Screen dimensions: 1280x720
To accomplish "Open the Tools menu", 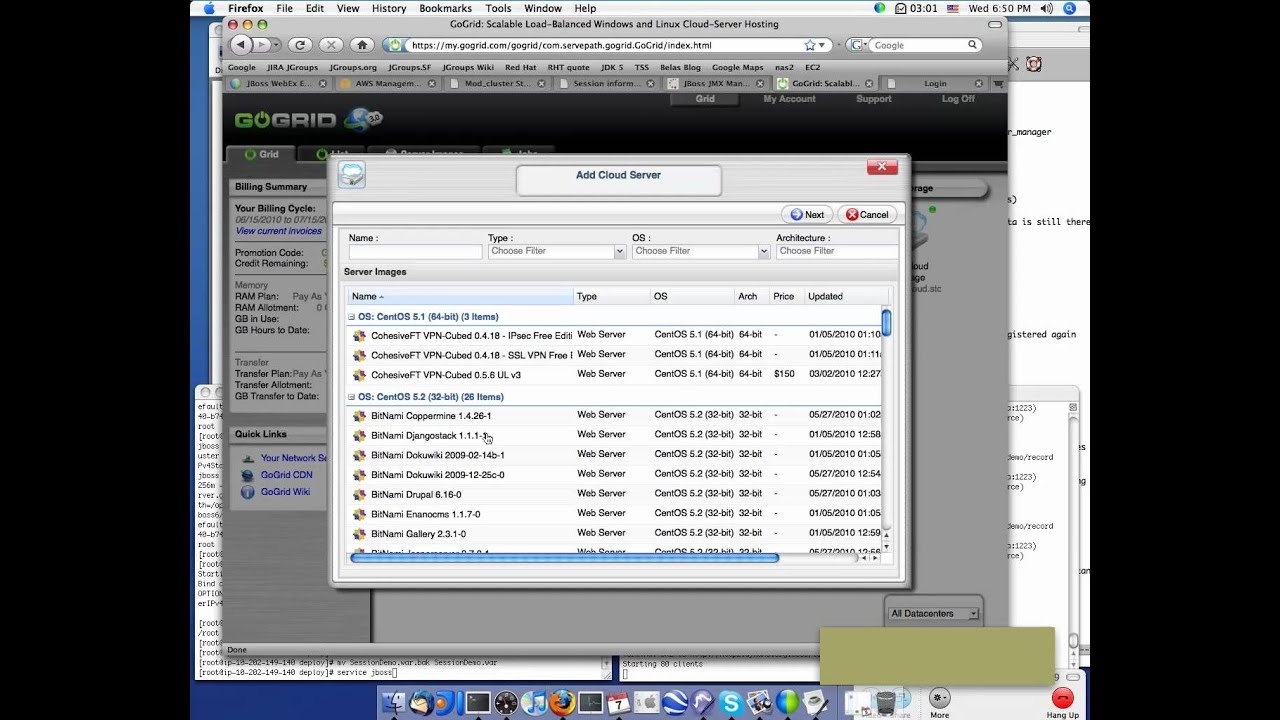I will pos(498,8).
